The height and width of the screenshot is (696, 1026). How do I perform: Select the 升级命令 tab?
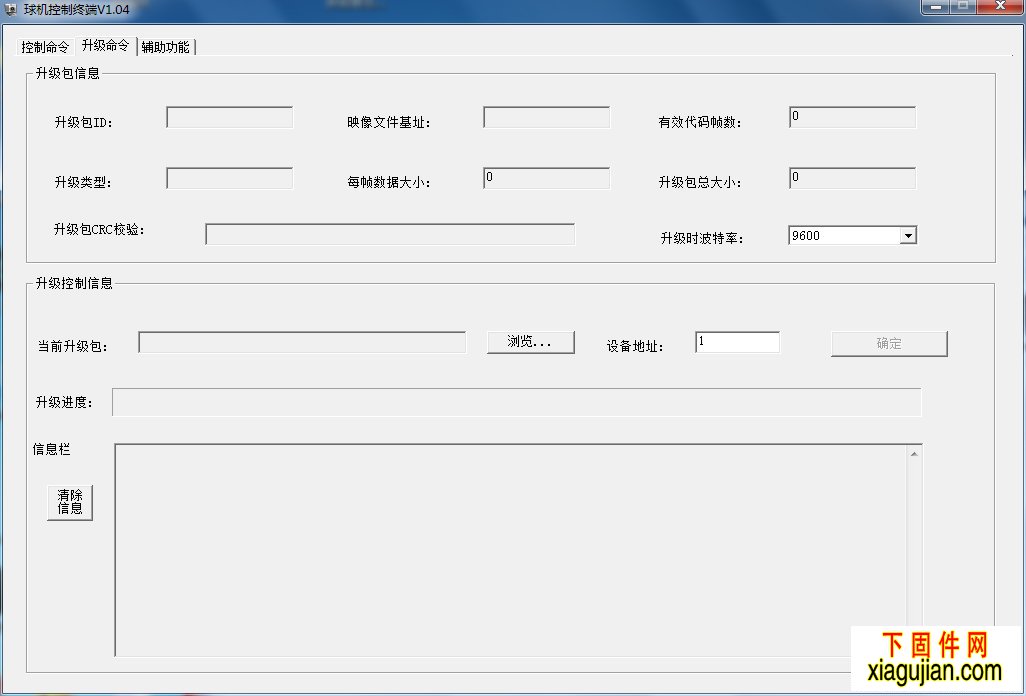click(x=105, y=45)
